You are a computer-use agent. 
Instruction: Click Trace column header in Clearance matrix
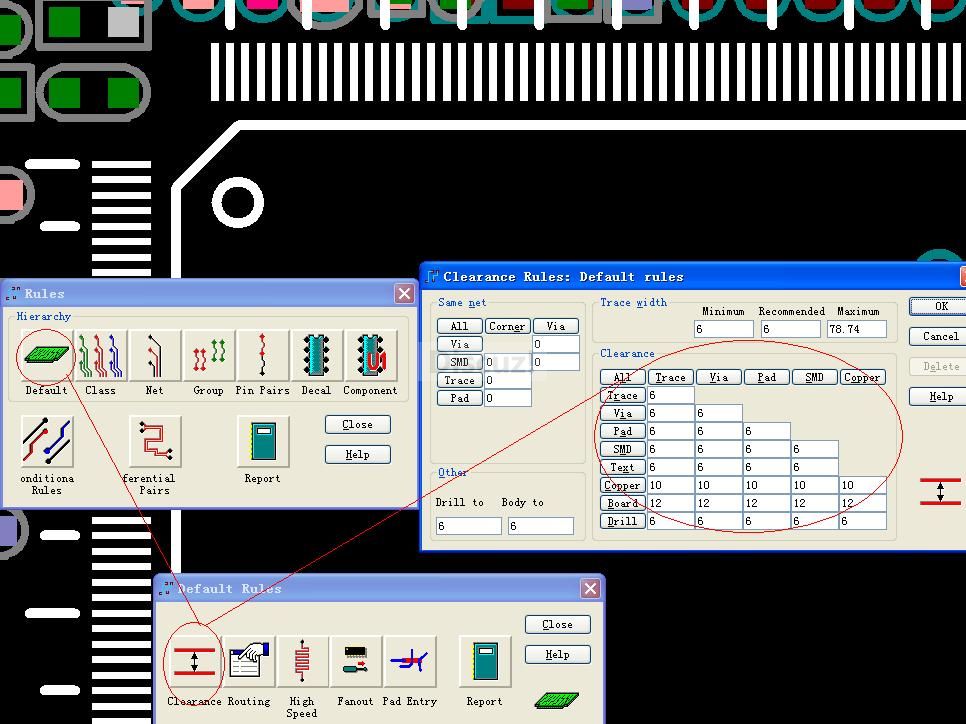(671, 377)
